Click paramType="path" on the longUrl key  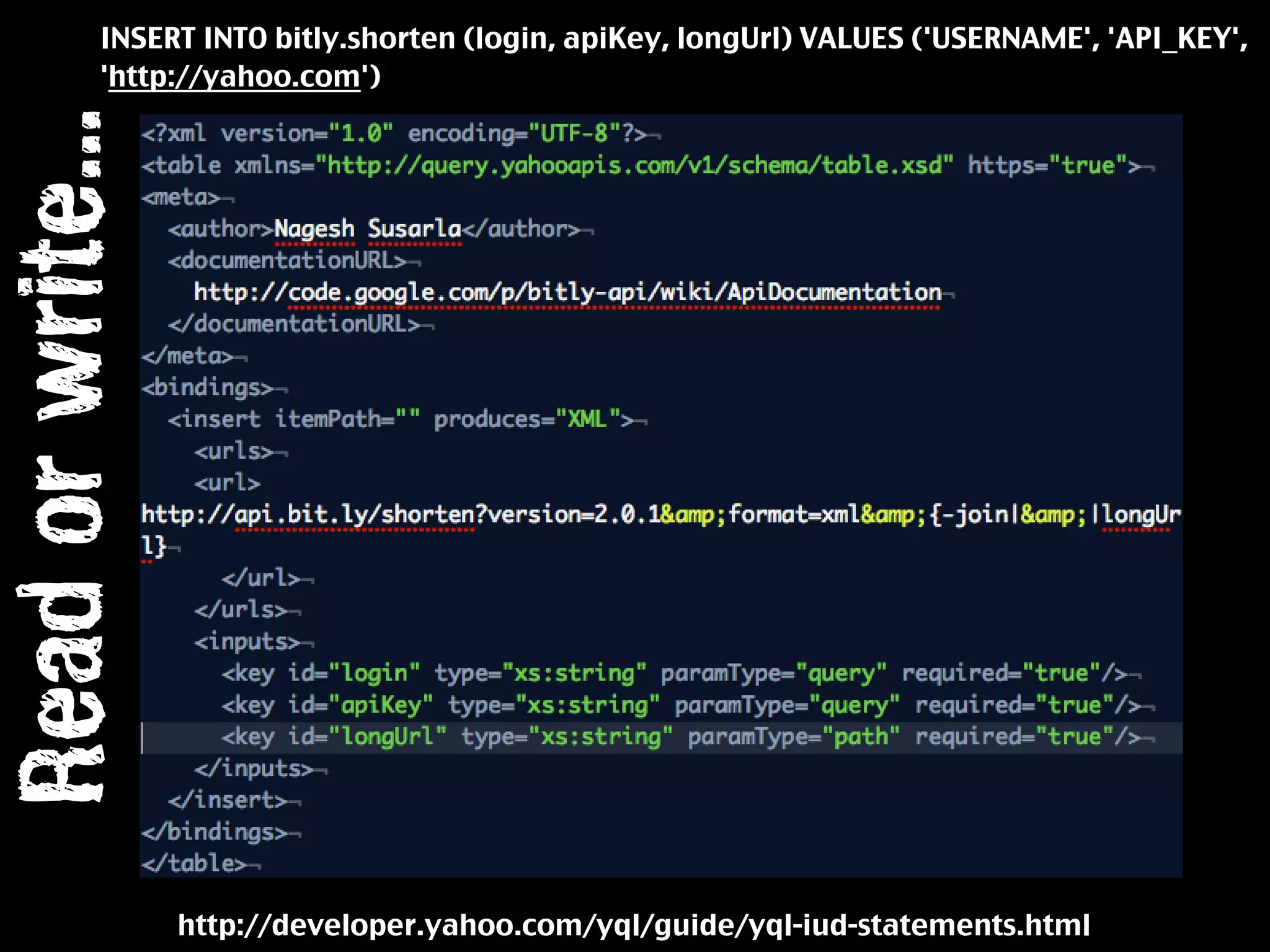pyautogui.click(x=794, y=738)
